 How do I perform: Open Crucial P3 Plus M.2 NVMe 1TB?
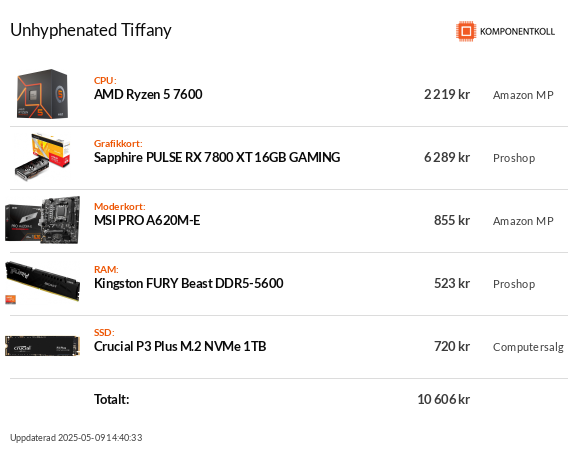(180, 347)
